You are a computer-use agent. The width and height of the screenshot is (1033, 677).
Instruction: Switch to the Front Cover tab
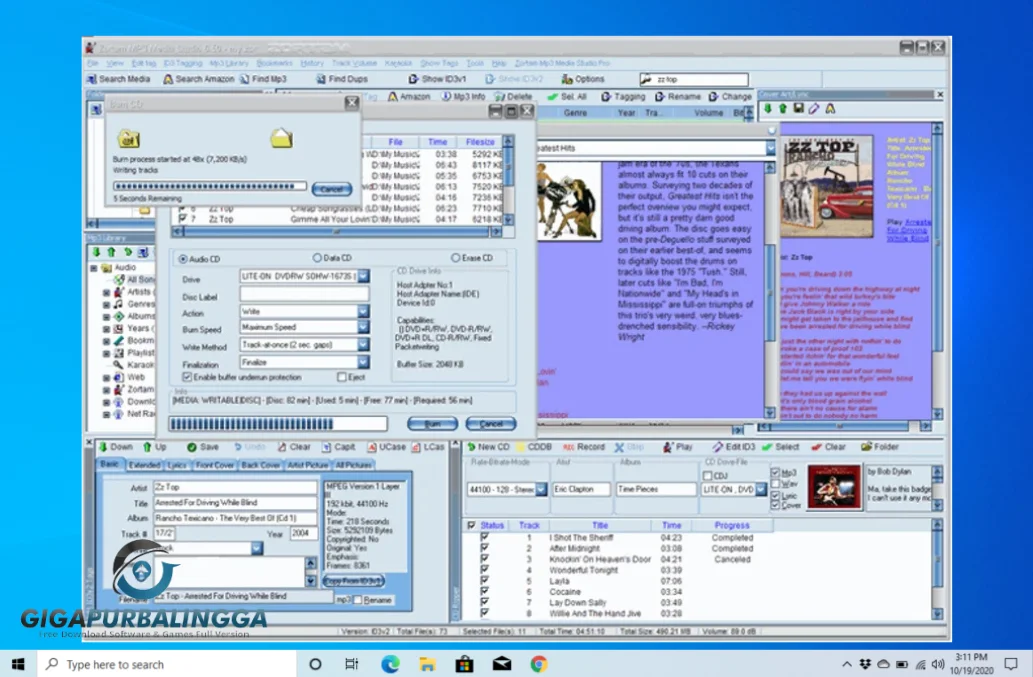pos(214,465)
